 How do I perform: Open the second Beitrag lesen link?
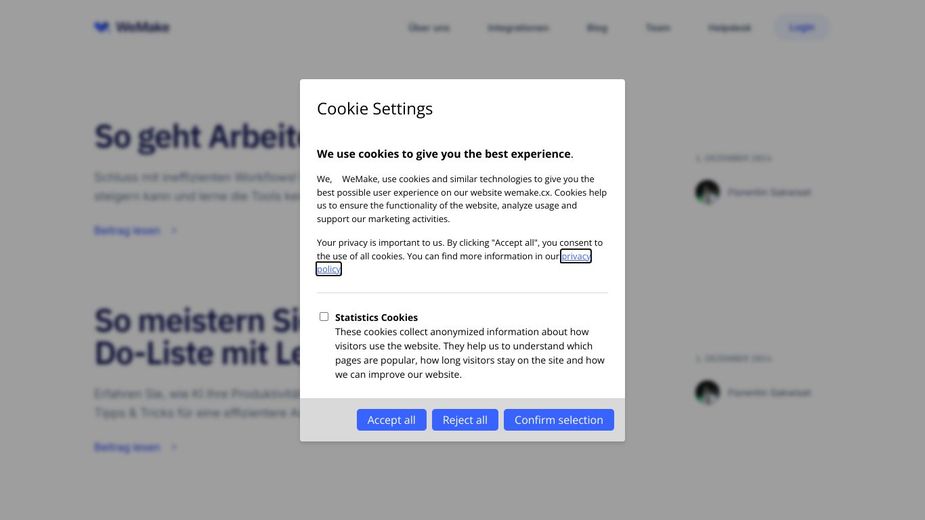click(127, 448)
